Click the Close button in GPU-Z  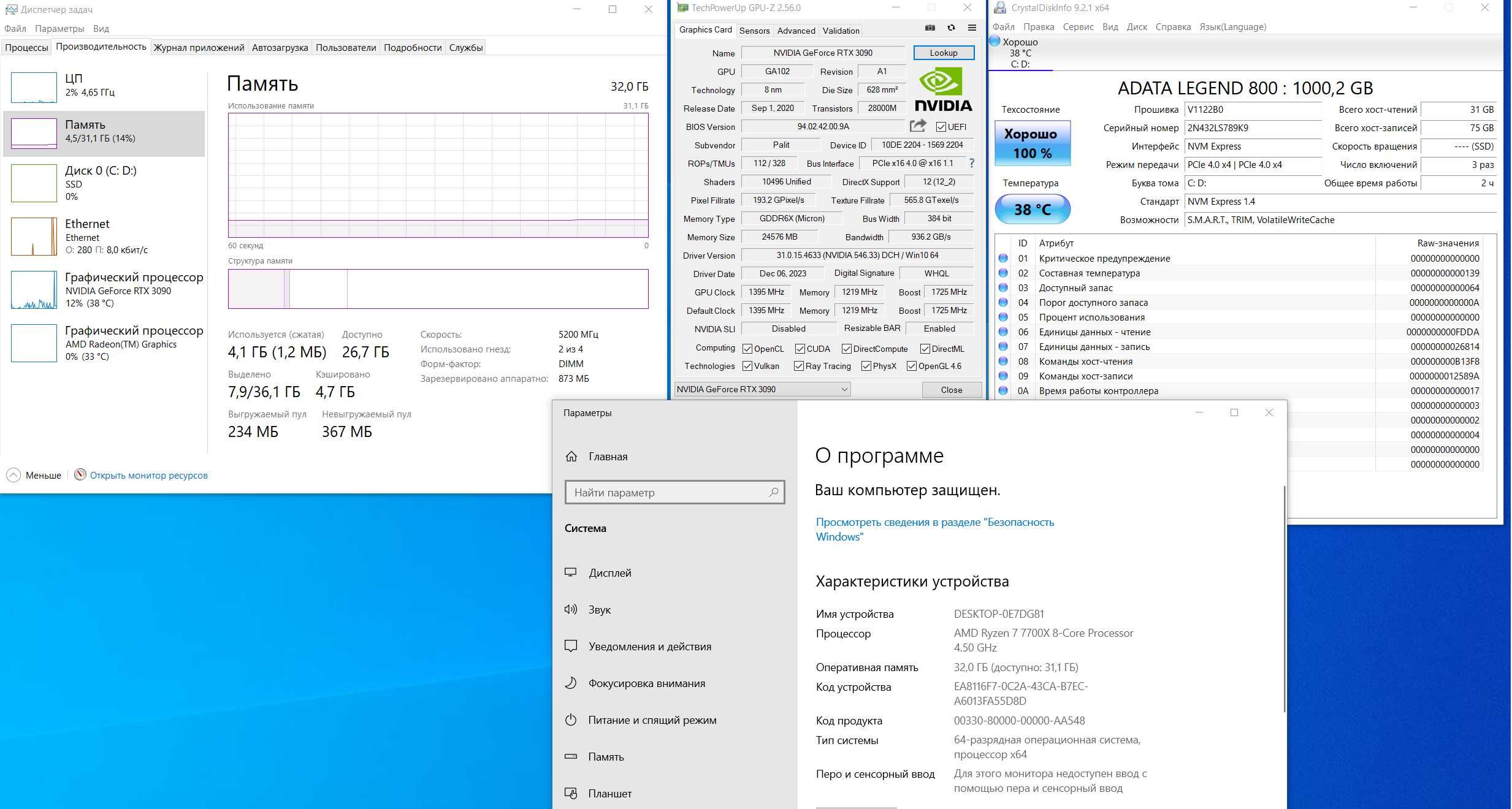952,390
